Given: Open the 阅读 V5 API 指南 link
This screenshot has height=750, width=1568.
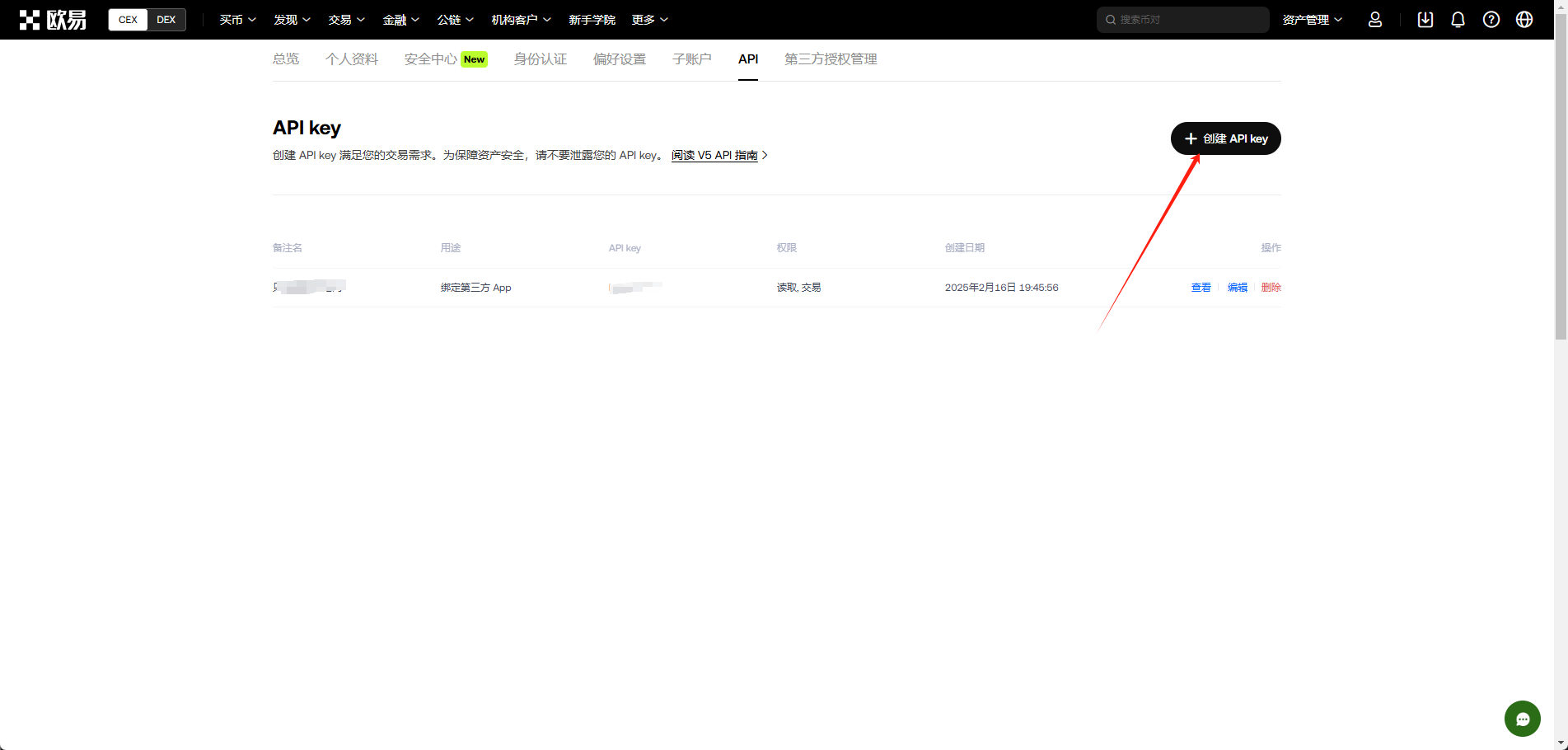Looking at the screenshot, I should [x=714, y=155].
